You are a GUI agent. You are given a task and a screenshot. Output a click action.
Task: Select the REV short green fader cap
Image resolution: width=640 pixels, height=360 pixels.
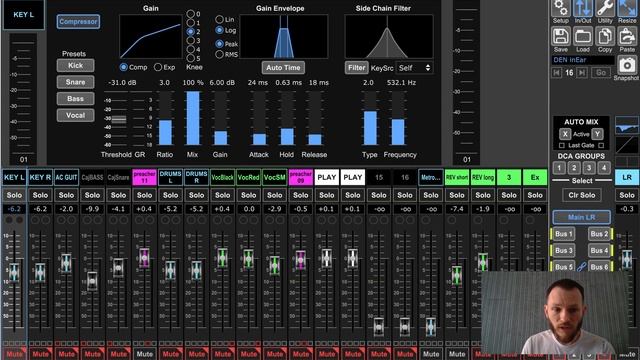tap(457, 275)
